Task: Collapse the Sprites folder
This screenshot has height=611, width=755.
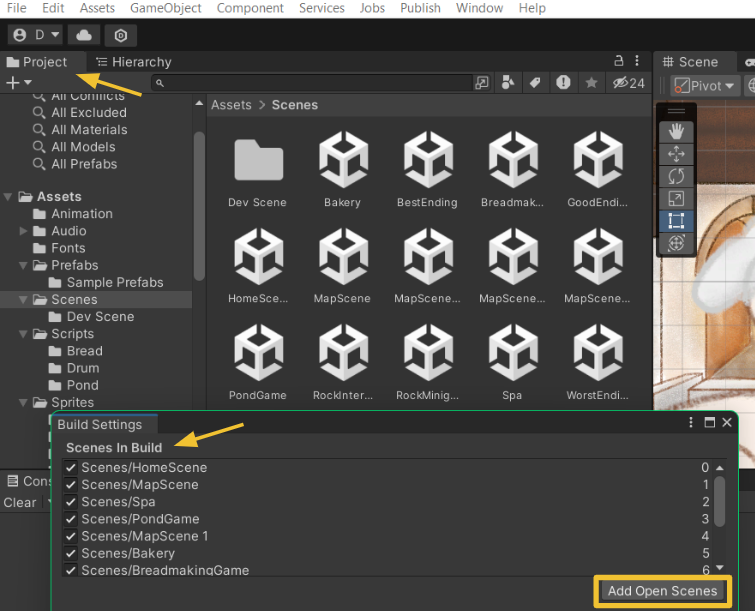Action: [23, 403]
